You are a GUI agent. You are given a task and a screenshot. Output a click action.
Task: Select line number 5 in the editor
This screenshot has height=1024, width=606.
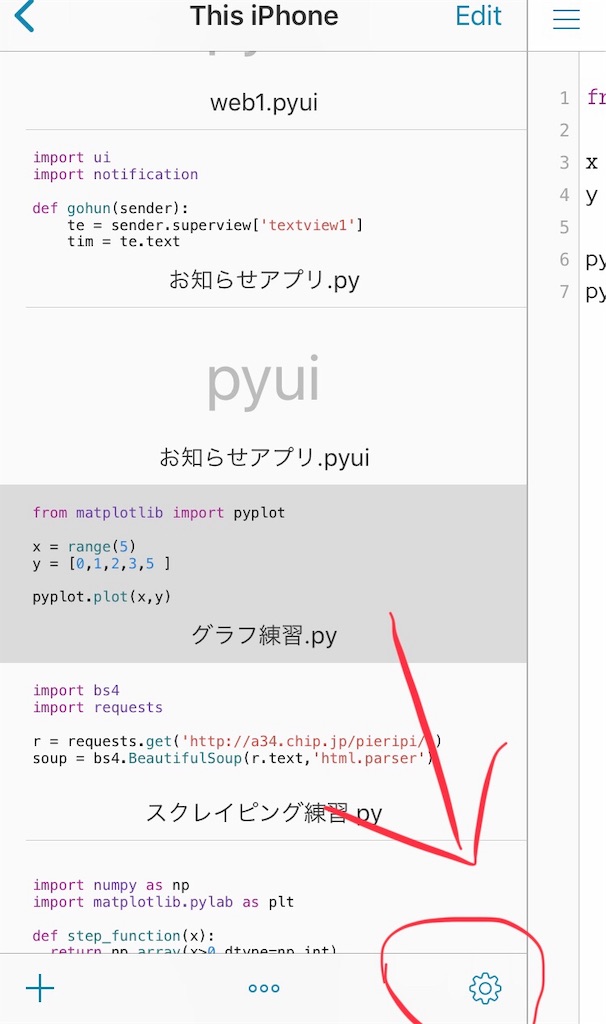click(564, 227)
